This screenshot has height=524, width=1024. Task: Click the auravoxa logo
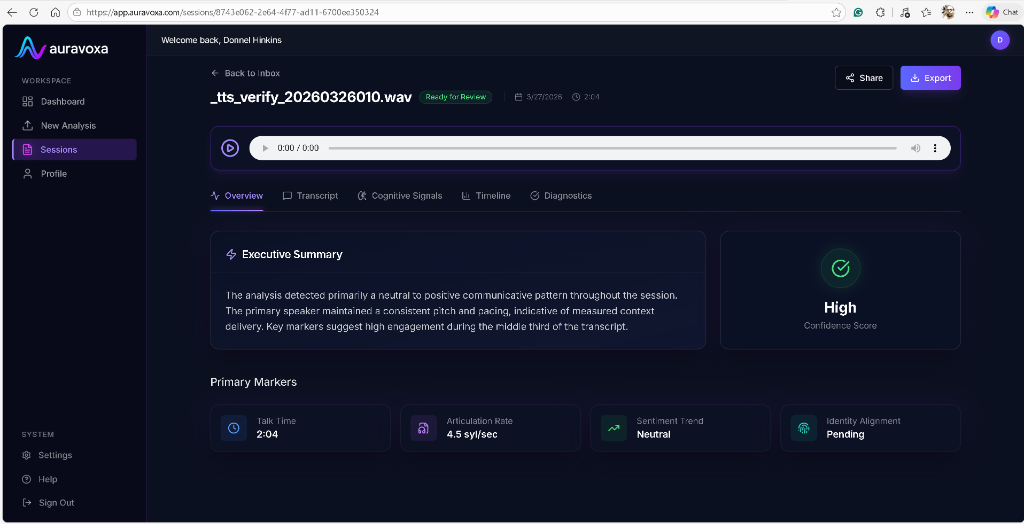click(61, 48)
